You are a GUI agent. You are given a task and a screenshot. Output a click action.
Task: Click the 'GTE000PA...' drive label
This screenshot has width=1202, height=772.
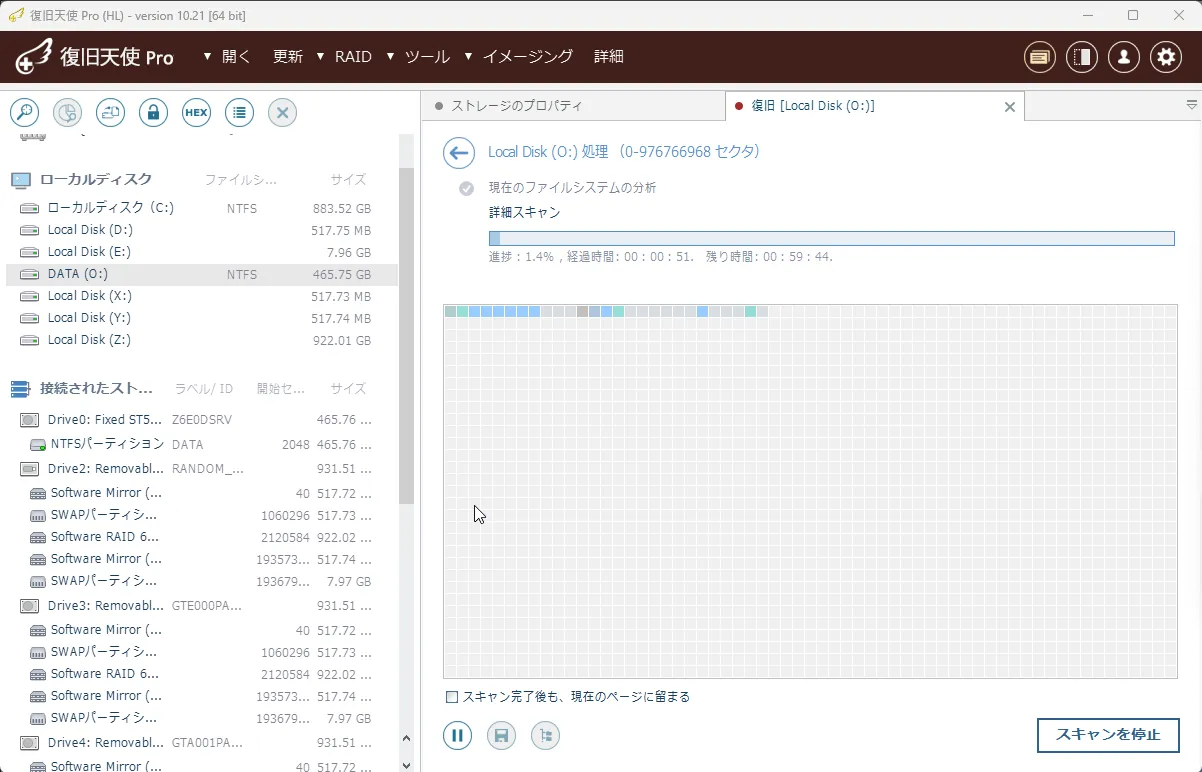pos(207,606)
